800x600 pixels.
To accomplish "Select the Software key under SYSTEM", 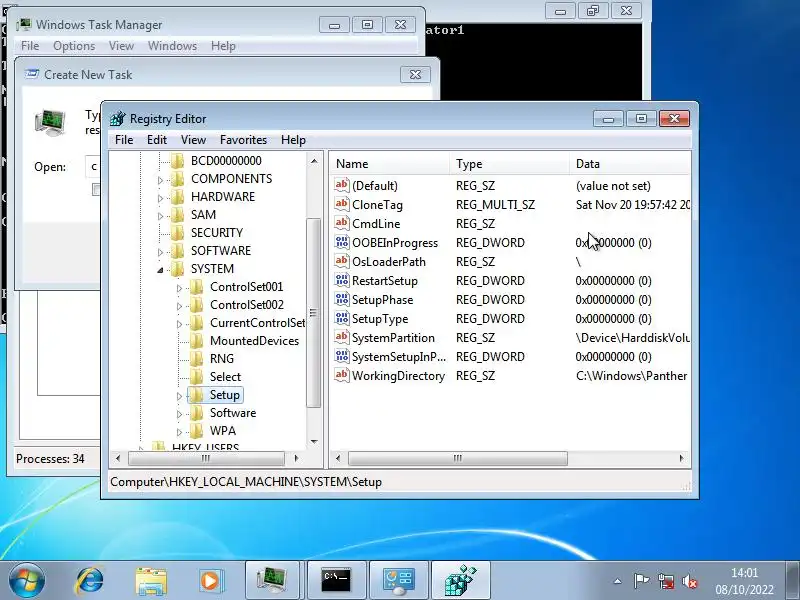I will 233,413.
